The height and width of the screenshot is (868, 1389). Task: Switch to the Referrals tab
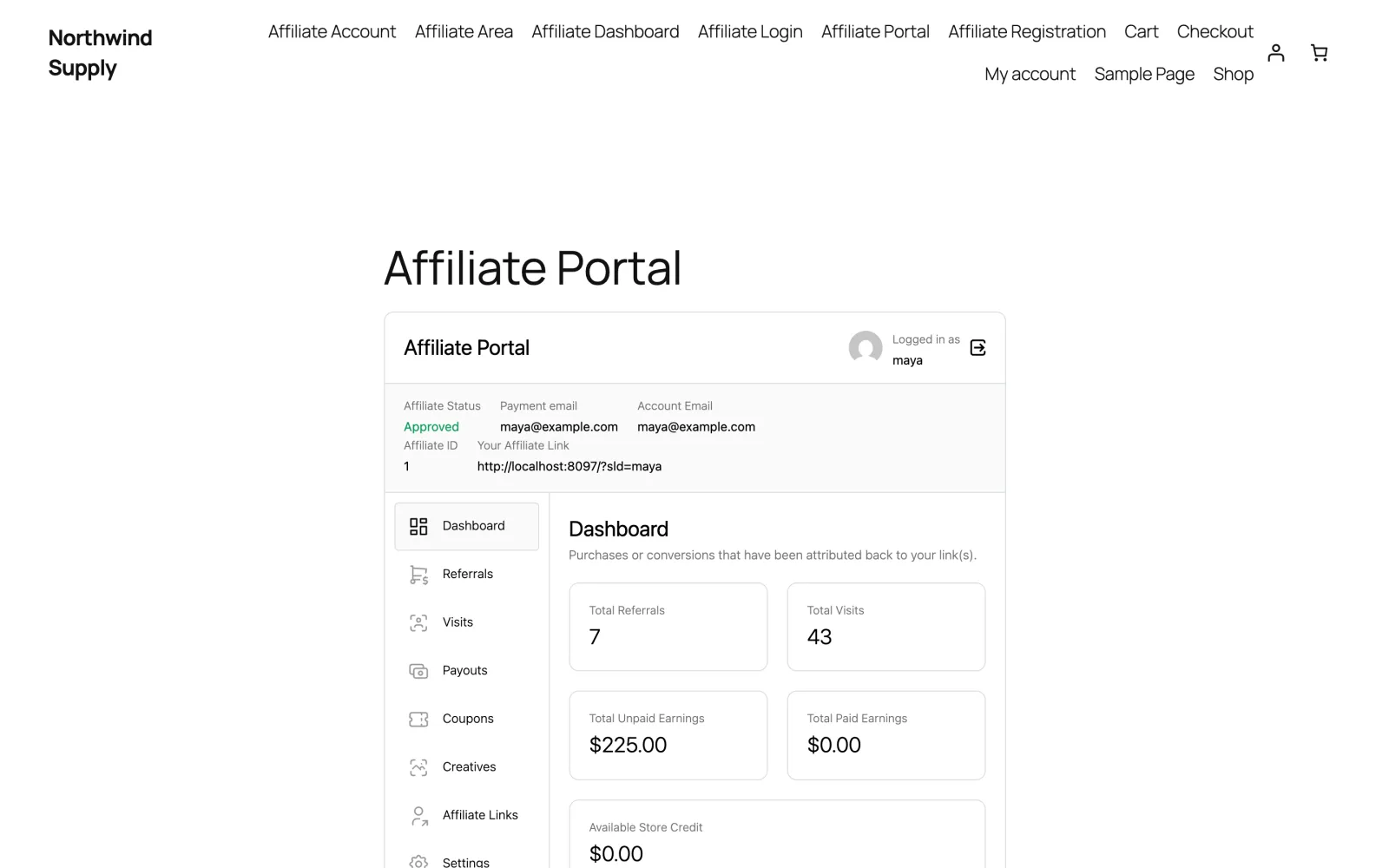point(467,574)
